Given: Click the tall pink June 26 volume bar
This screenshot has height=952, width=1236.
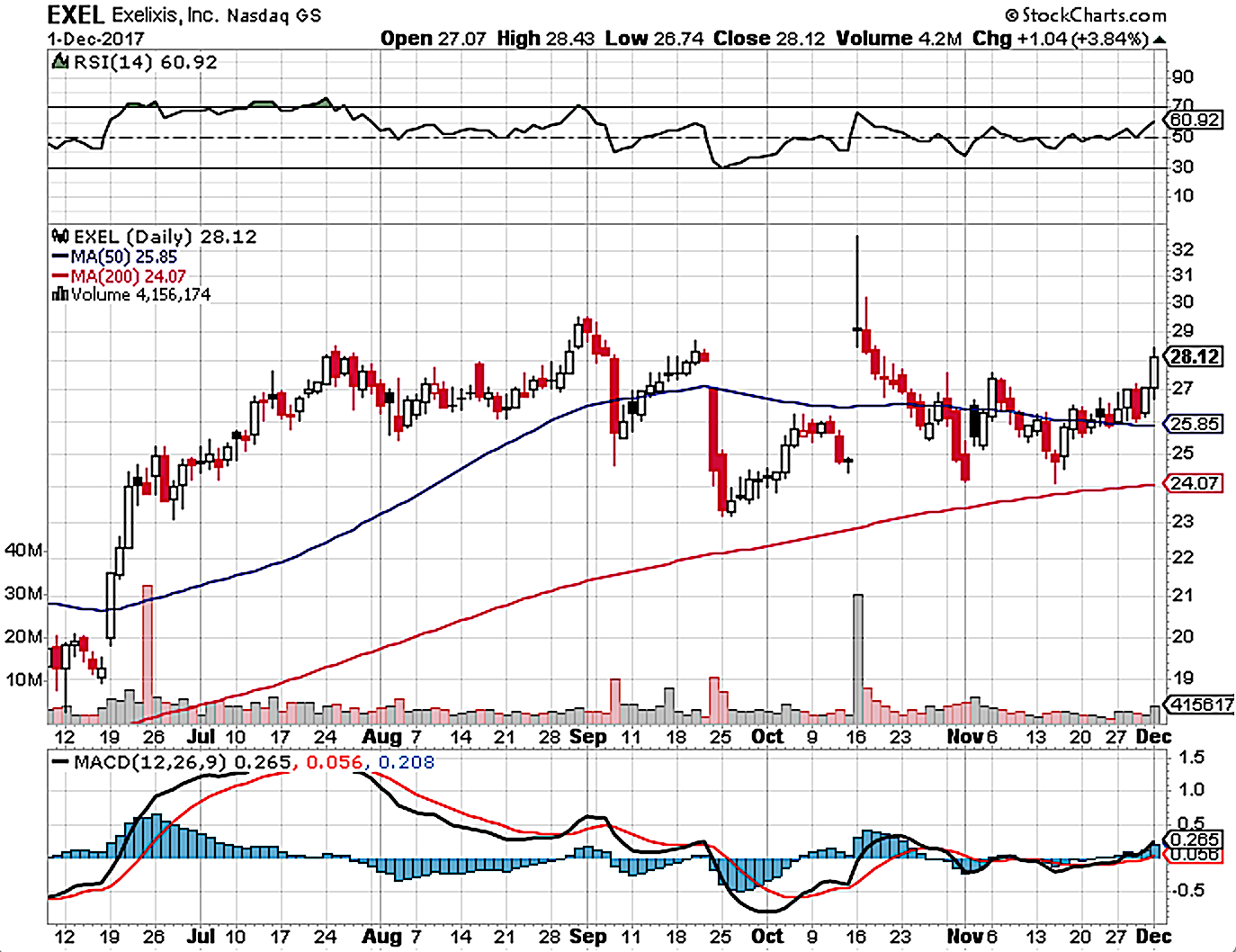Looking at the screenshot, I should coord(148,654).
